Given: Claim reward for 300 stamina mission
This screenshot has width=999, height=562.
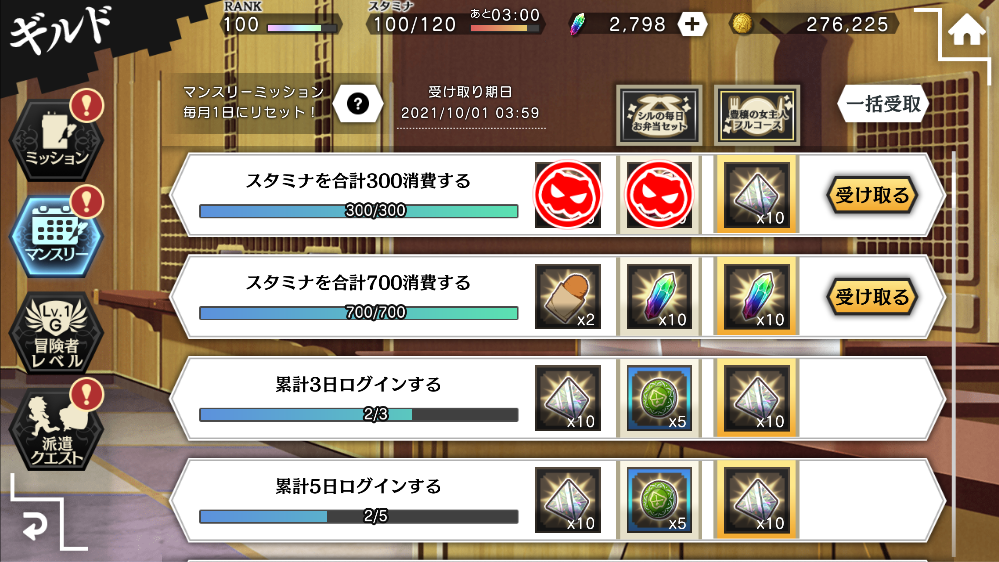Looking at the screenshot, I should [872, 195].
